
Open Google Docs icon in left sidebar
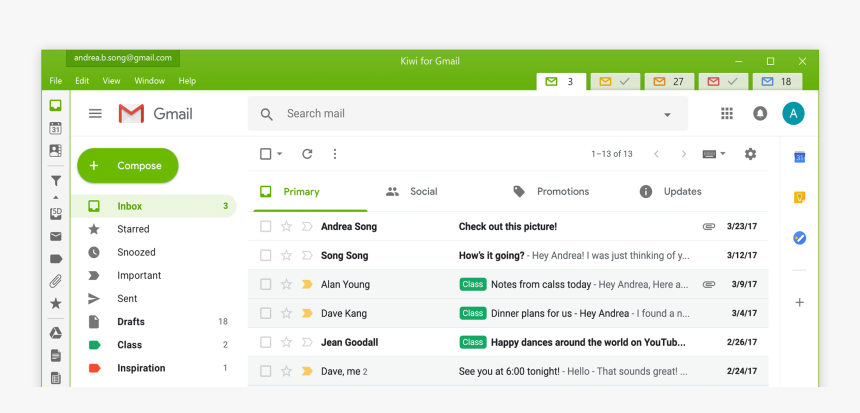point(55,356)
